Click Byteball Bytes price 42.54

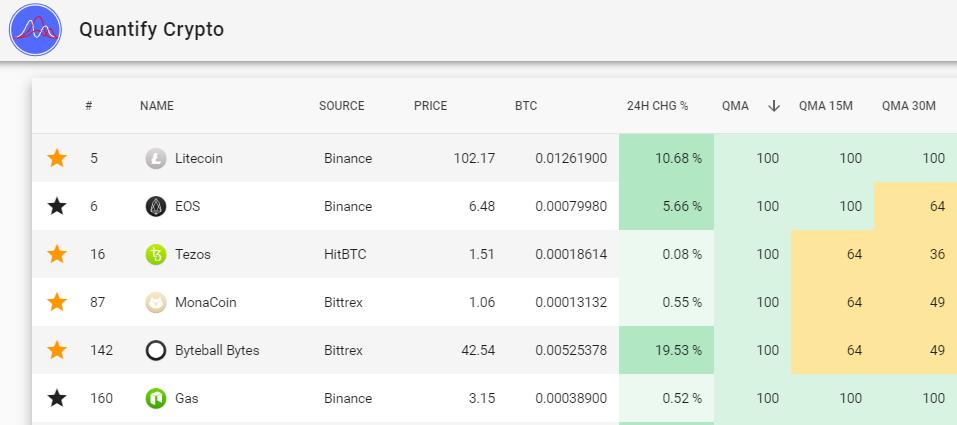point(478,351)
